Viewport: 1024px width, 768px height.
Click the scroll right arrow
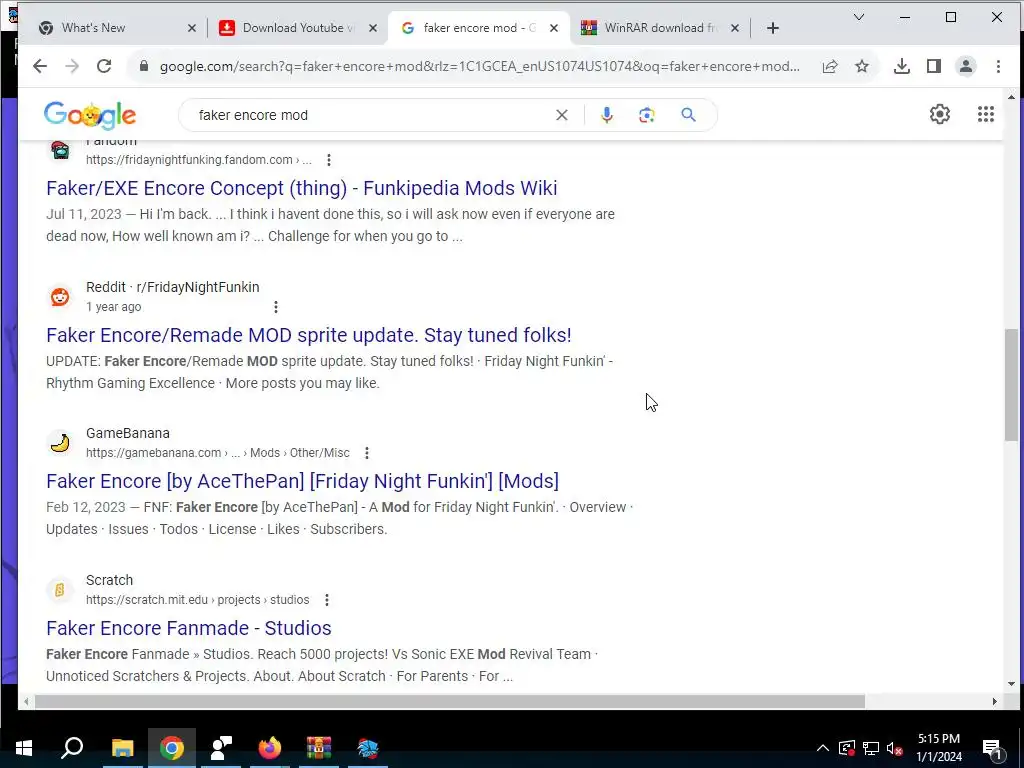(994, 701)
